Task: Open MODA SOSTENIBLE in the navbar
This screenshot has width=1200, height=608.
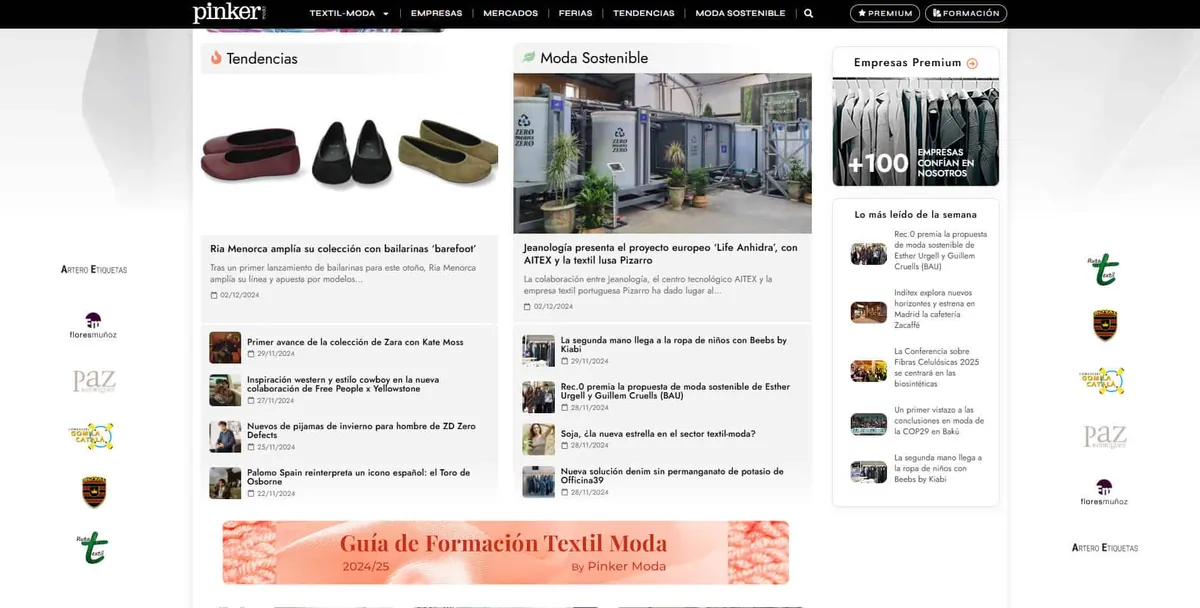Action: (740, 14)
